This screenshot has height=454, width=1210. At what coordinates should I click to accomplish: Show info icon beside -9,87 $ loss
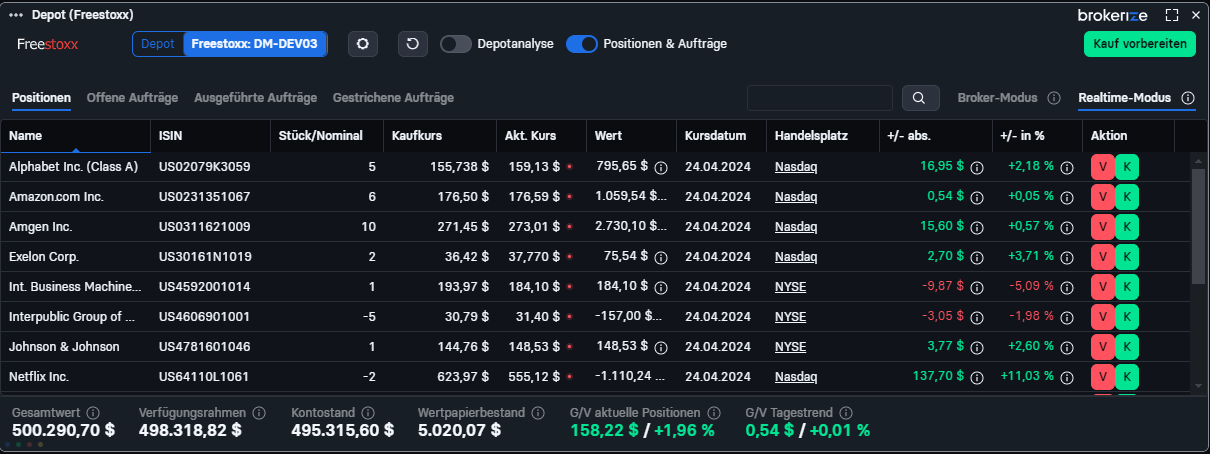pos(978,288)
